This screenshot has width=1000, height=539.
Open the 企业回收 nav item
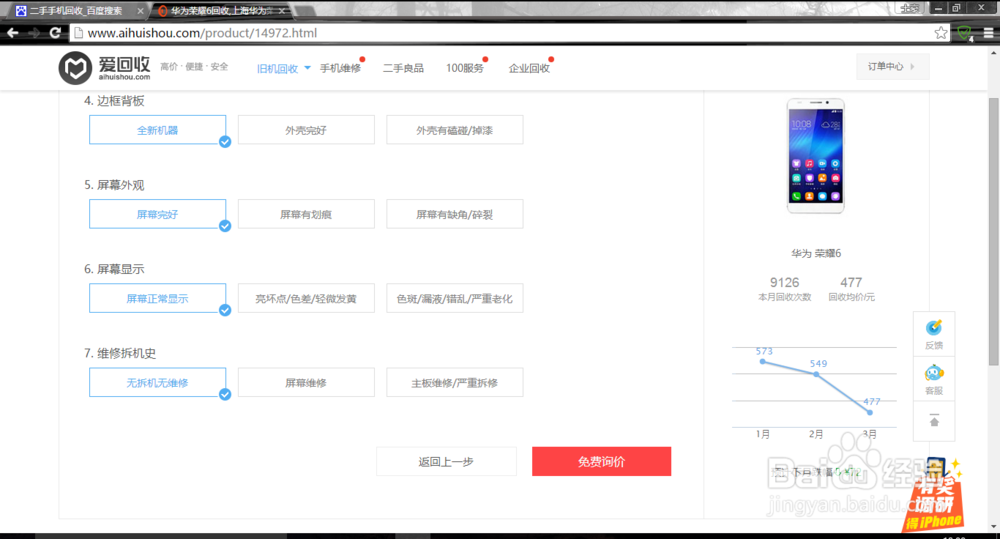point(529,68)
